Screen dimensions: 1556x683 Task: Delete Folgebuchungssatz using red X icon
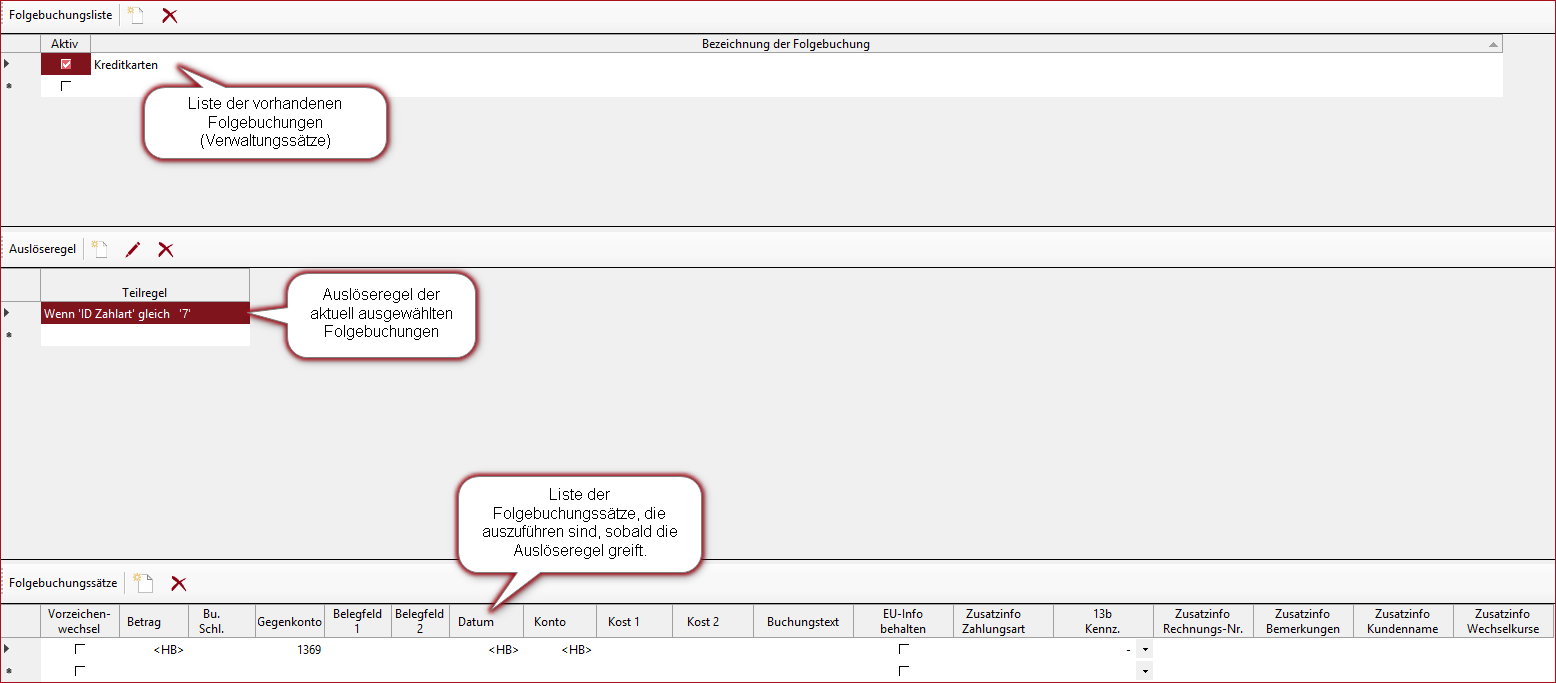coord(179,583)
